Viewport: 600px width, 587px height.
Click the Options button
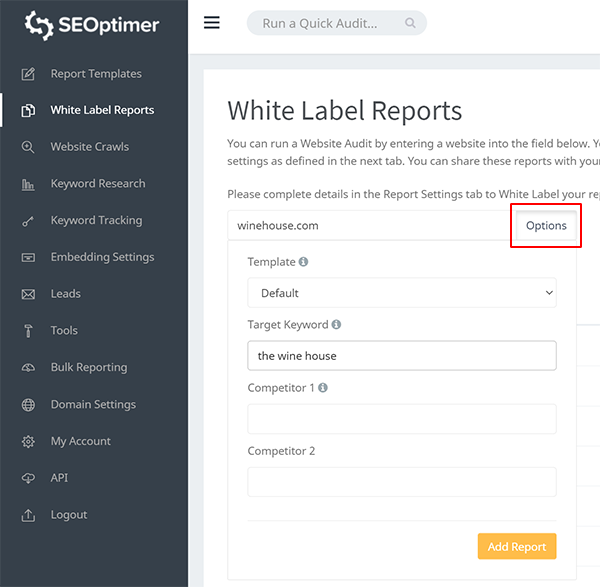coord(546,225)
